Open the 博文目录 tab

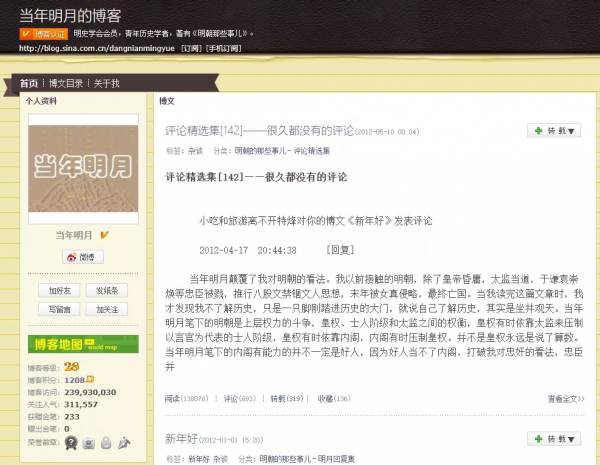[x=66, y=83]
